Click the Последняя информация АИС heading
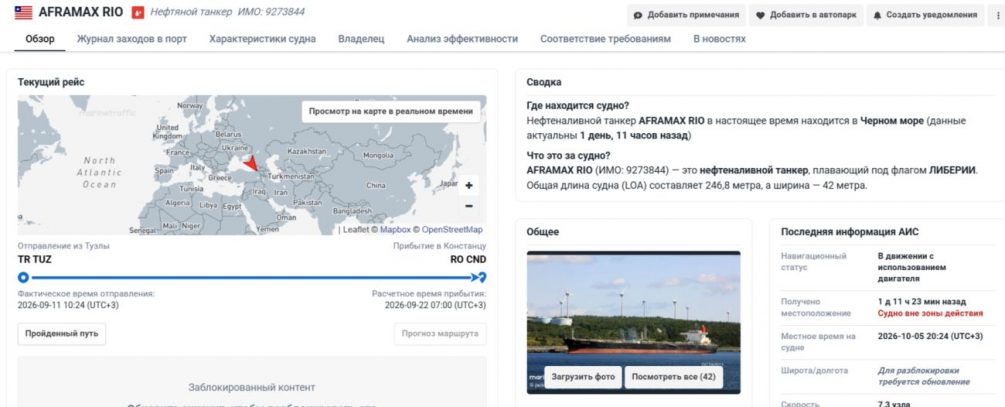 click(x=849, y=232)
